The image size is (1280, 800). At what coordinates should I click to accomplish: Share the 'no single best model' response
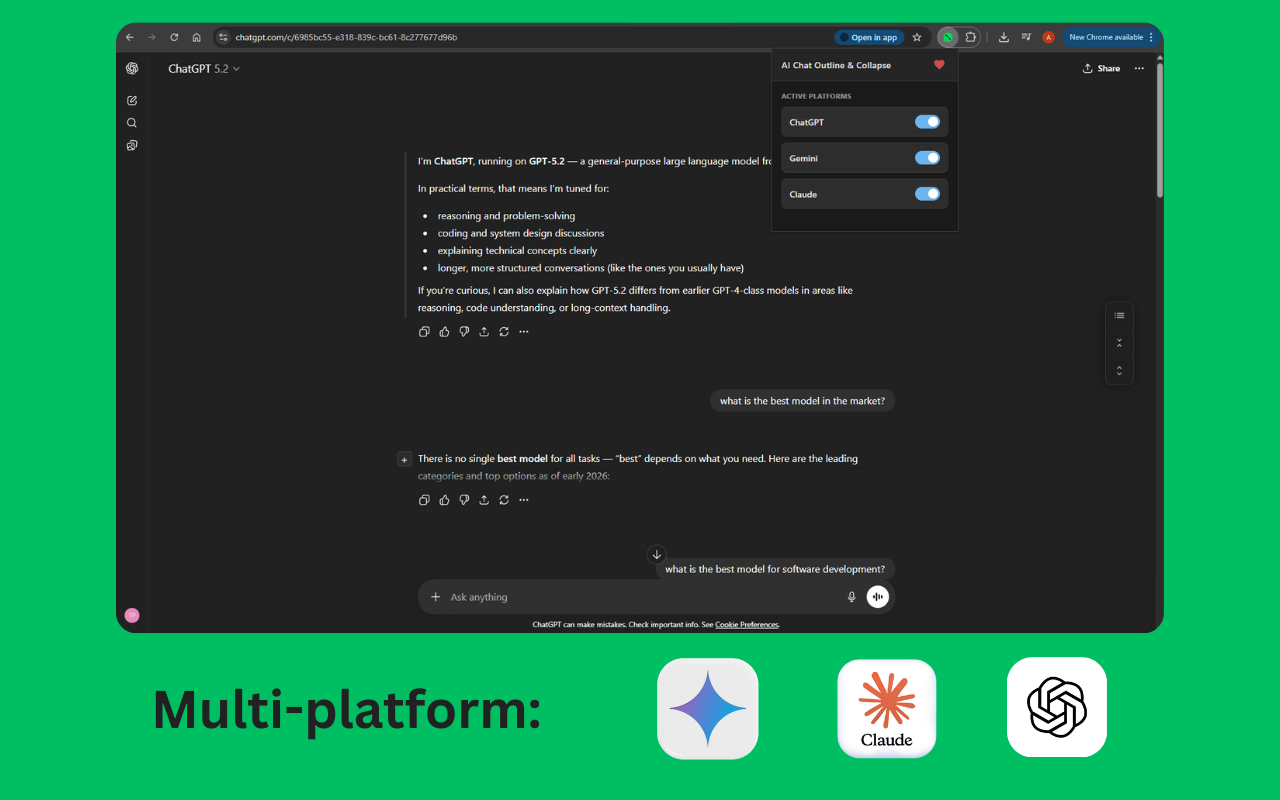pos(484,500)
